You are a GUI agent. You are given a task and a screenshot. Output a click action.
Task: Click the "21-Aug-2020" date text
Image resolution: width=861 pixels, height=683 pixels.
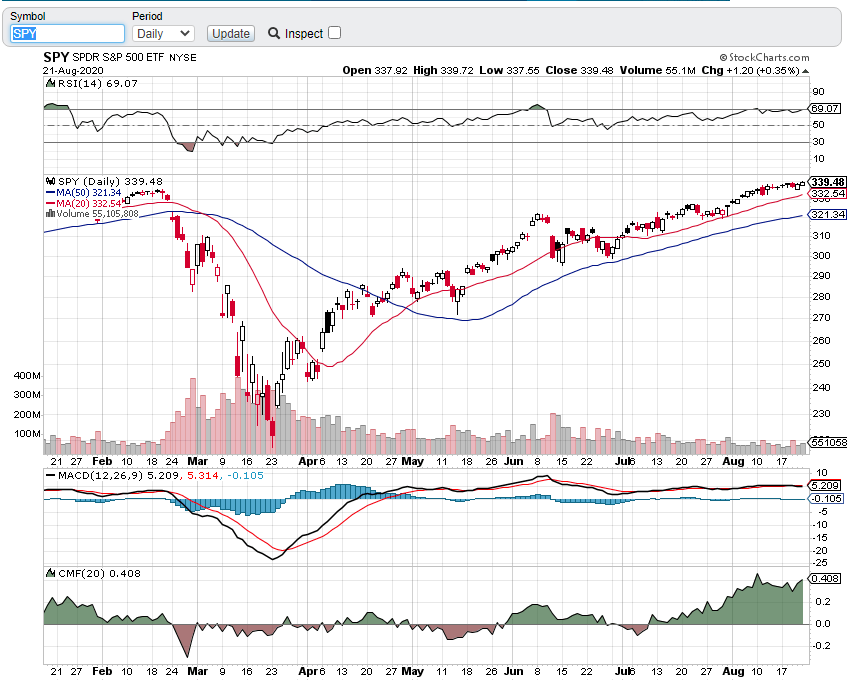(73, 70)
